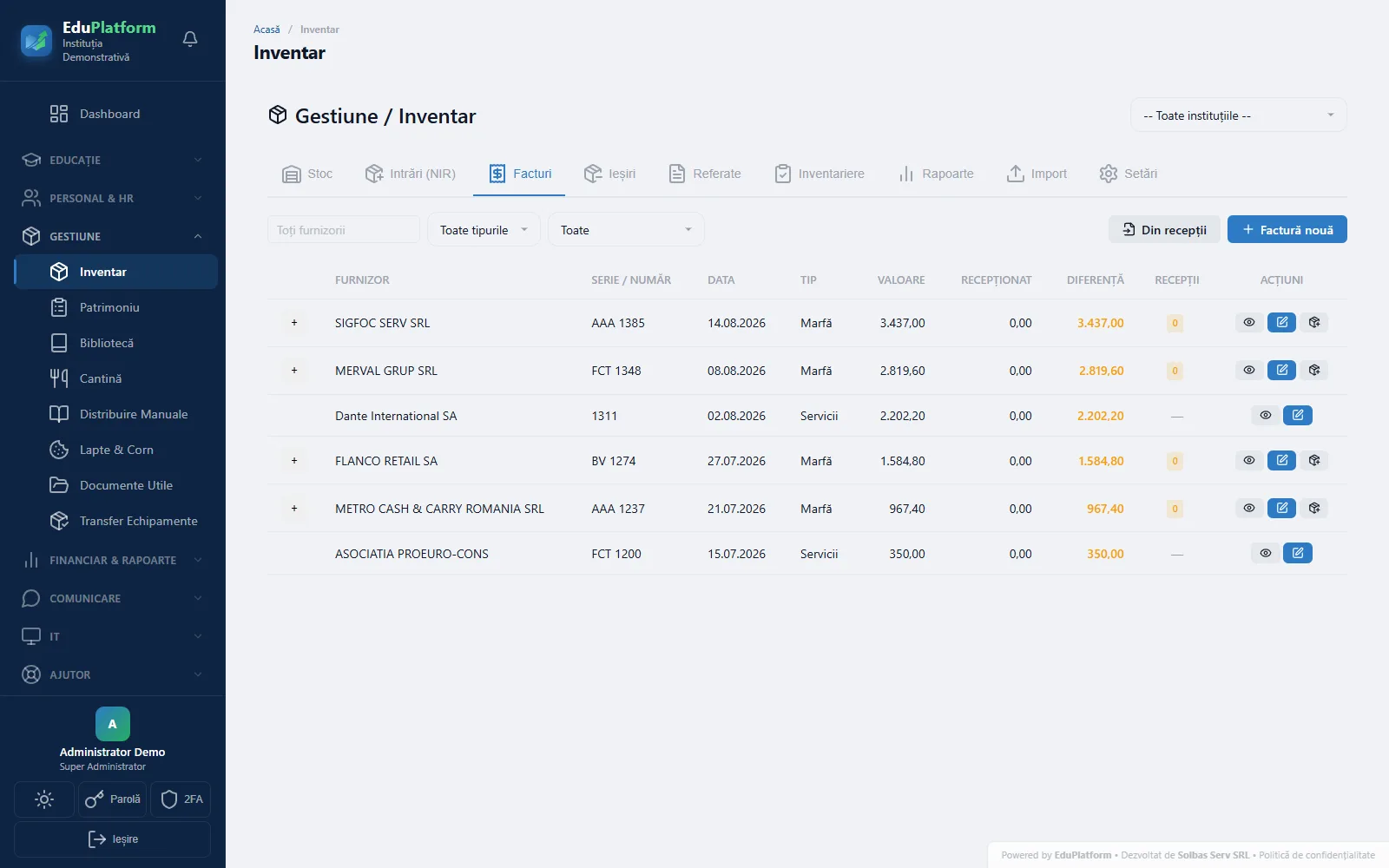
Task: Edit the FLANCO RETAIL SA invoice
Action: pyautogui.click(x=1281, y=461)
